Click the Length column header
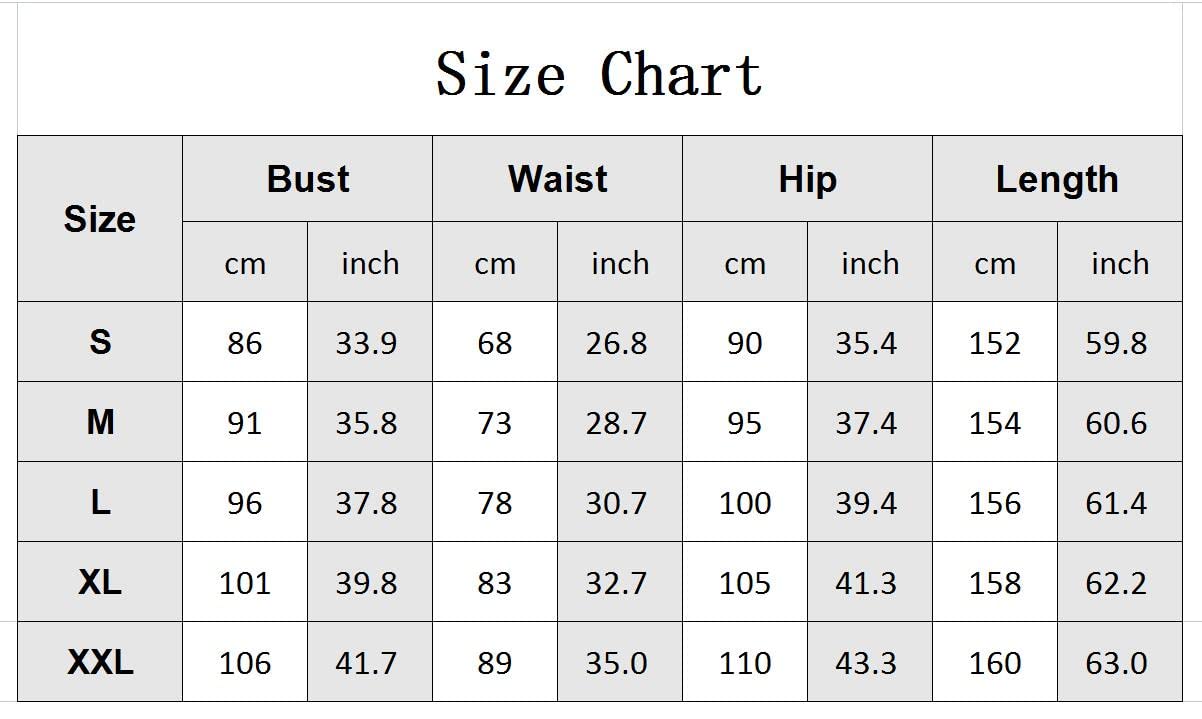 [x=1057, y=179]
